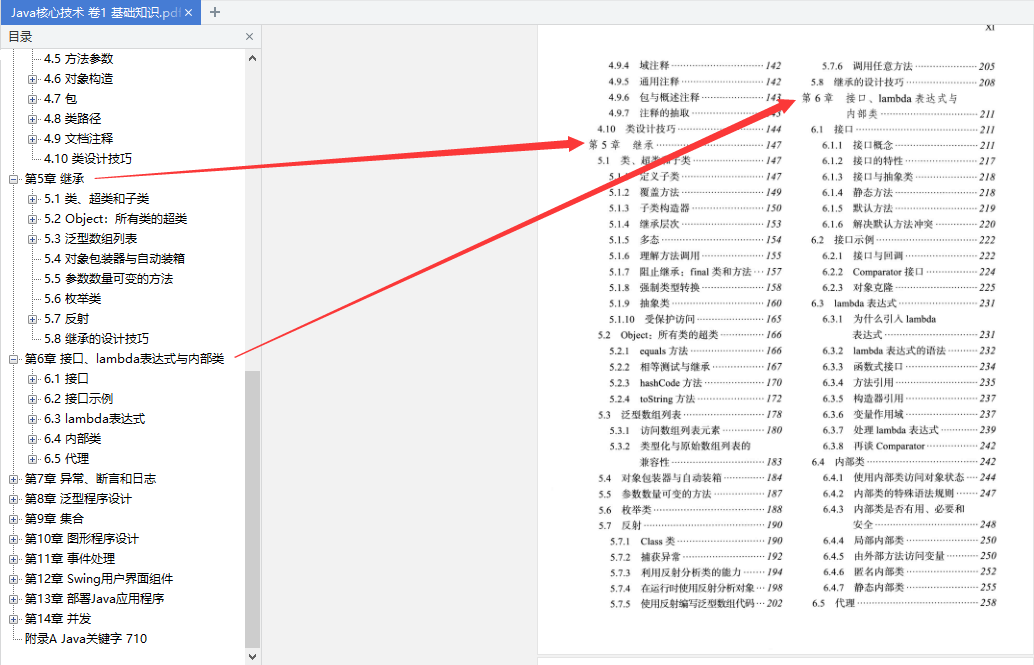Expand the 4.8 类路径 node

tap(32, 119)
